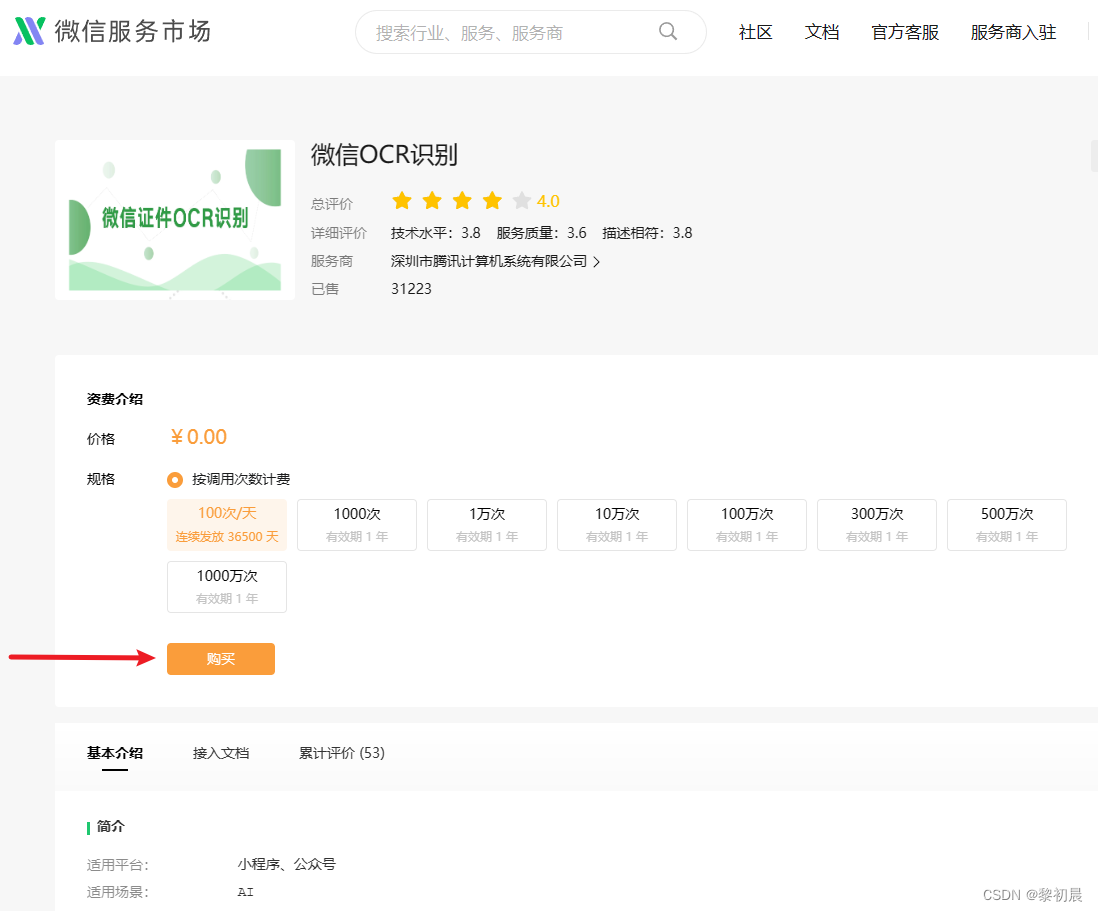
Task: Focus the service search input field
Action: pyautogui.click(x=530, y=32)
